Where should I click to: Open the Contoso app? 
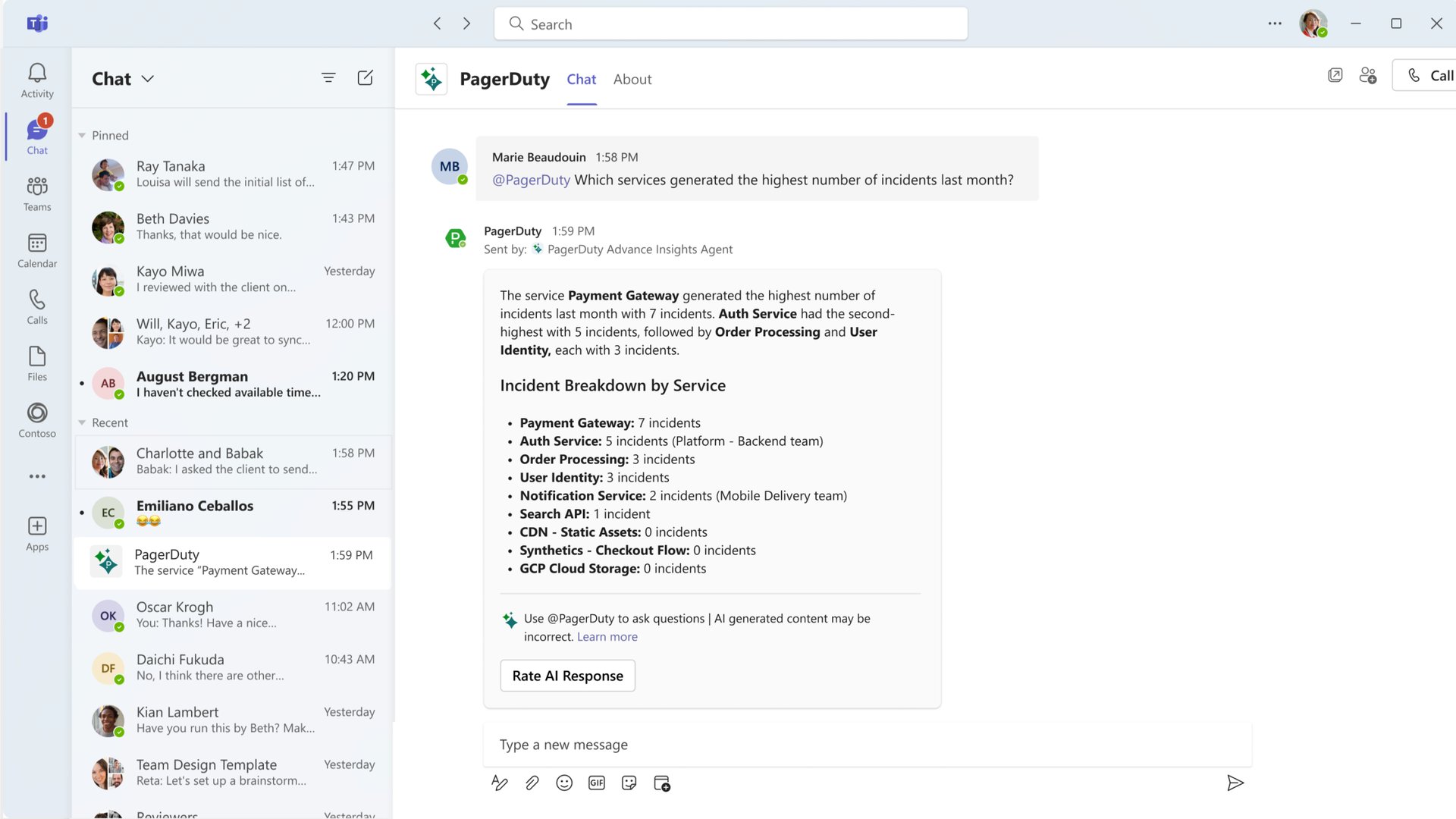click(x=37, y=421)
